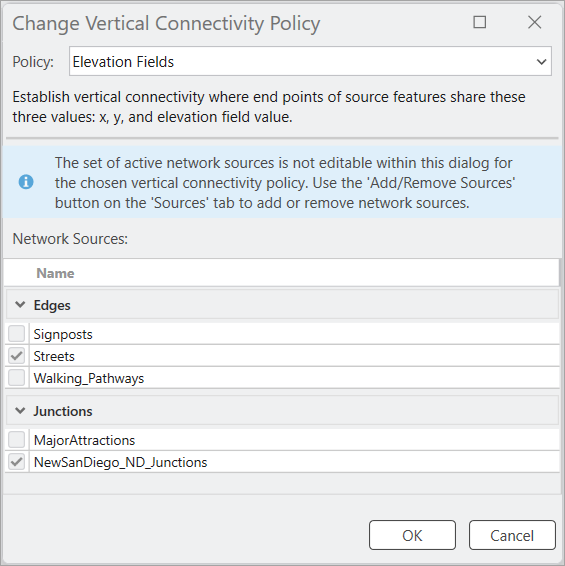Select the Elevation Fields policy box
Image resolution: width=565 pixels, height=566 pixels.
pyautogui.click(x=310, y=61)
